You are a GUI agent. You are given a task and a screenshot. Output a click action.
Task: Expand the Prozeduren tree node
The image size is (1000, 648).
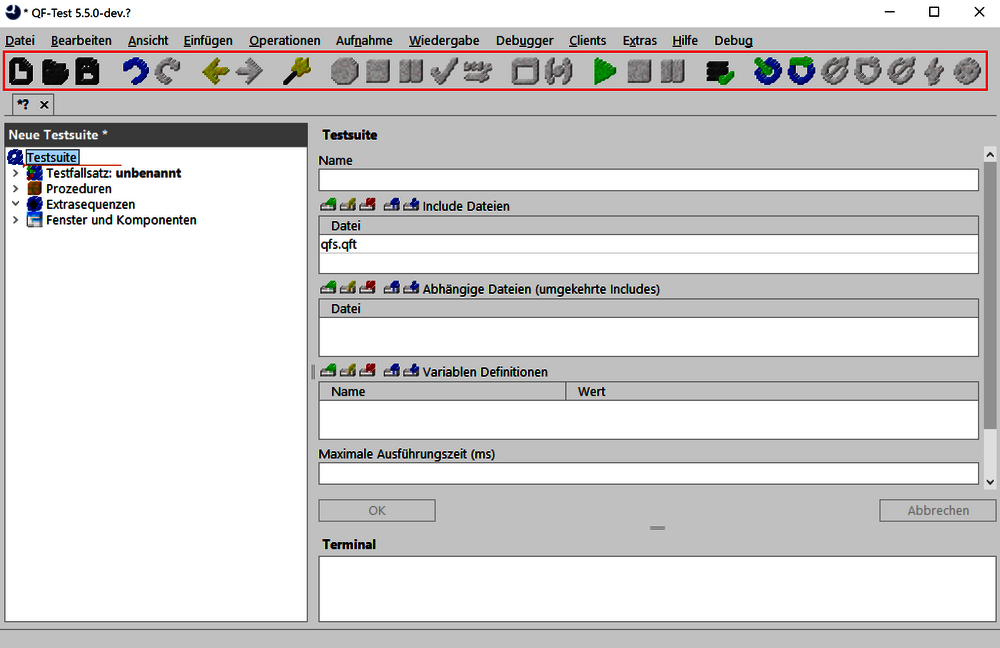click(x=15, y=189)
